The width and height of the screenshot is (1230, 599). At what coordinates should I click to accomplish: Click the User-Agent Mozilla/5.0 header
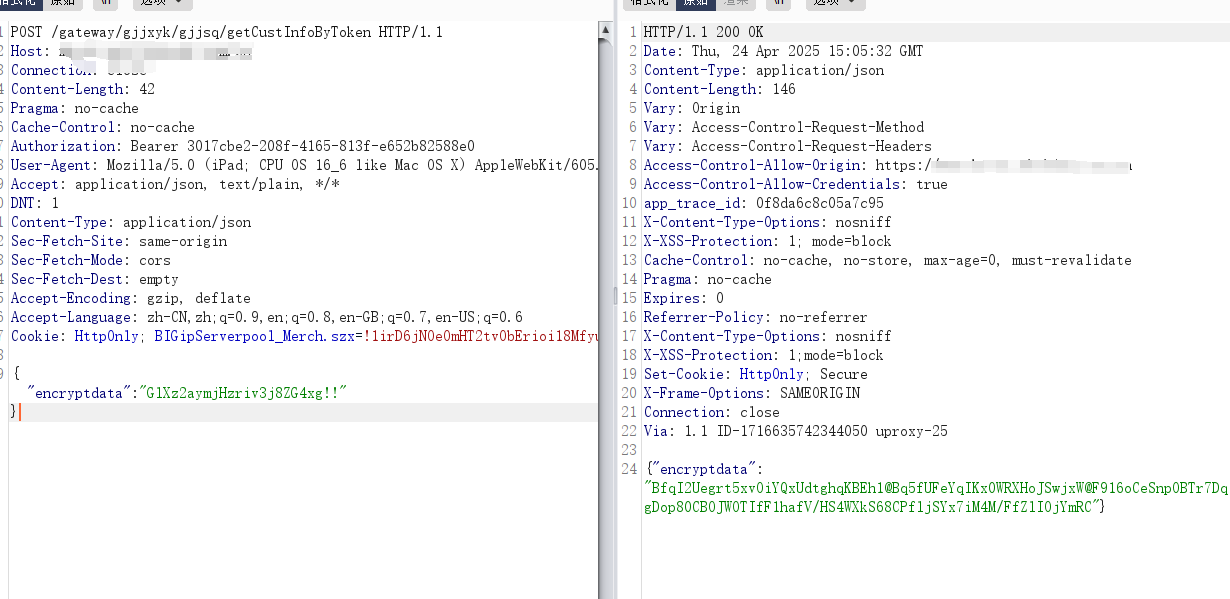(305, 165)
